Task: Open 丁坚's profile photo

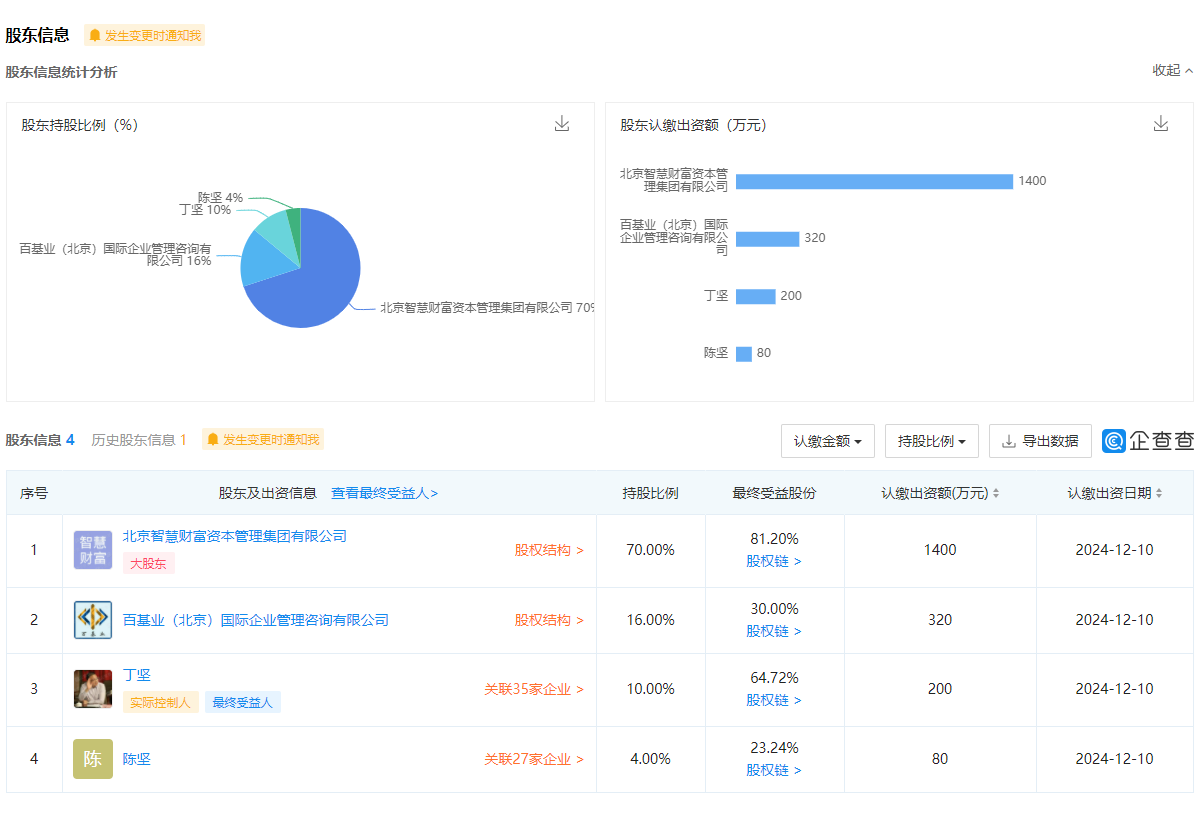Action: pyautogui.click(x=93, y=689)
